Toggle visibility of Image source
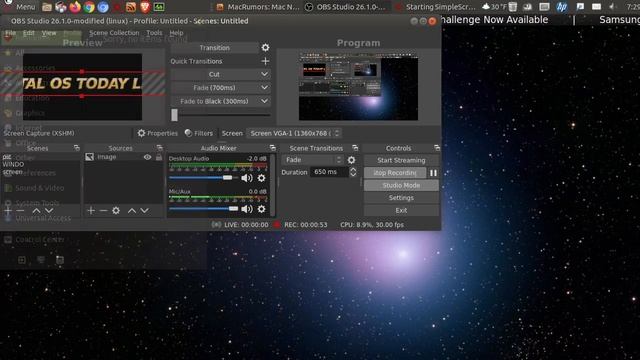 (147, 157)
